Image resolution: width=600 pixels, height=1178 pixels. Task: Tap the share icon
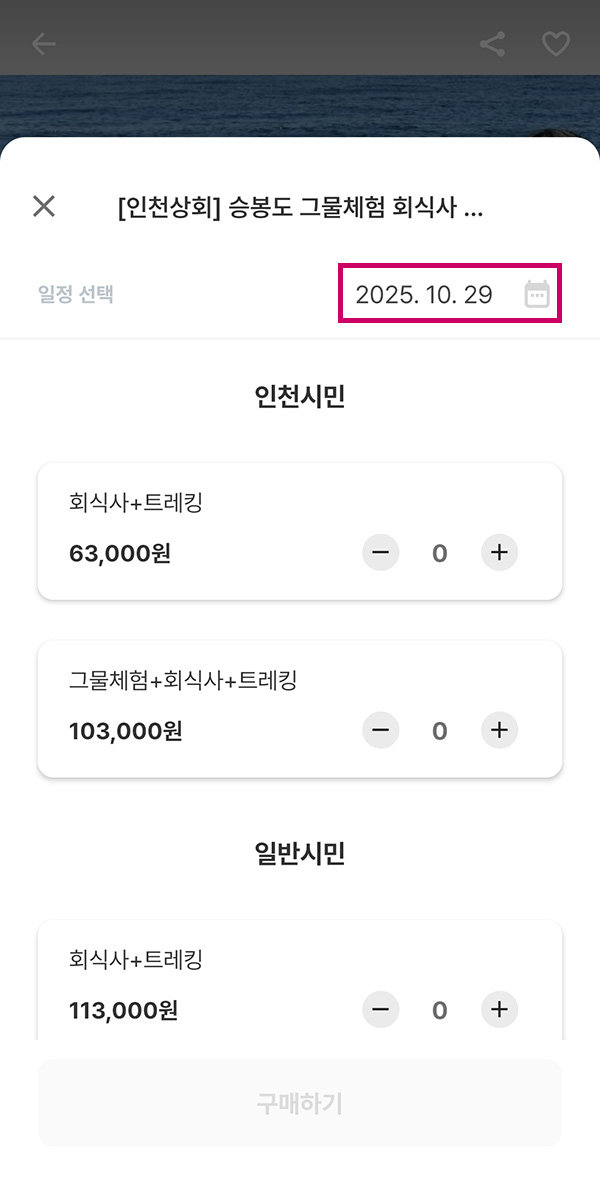tap(492, 44)
